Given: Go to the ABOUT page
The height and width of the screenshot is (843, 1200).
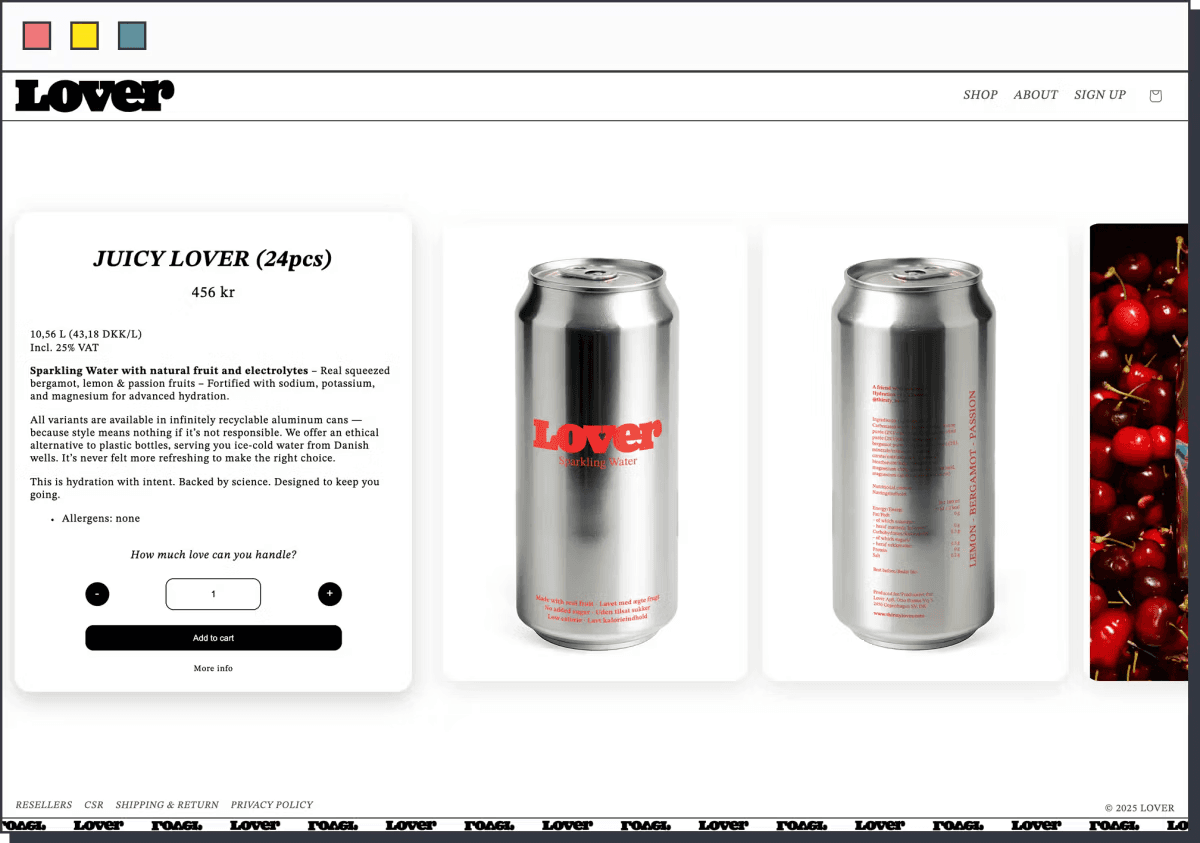Looking at the screenshot, I should coord(1035,95).
